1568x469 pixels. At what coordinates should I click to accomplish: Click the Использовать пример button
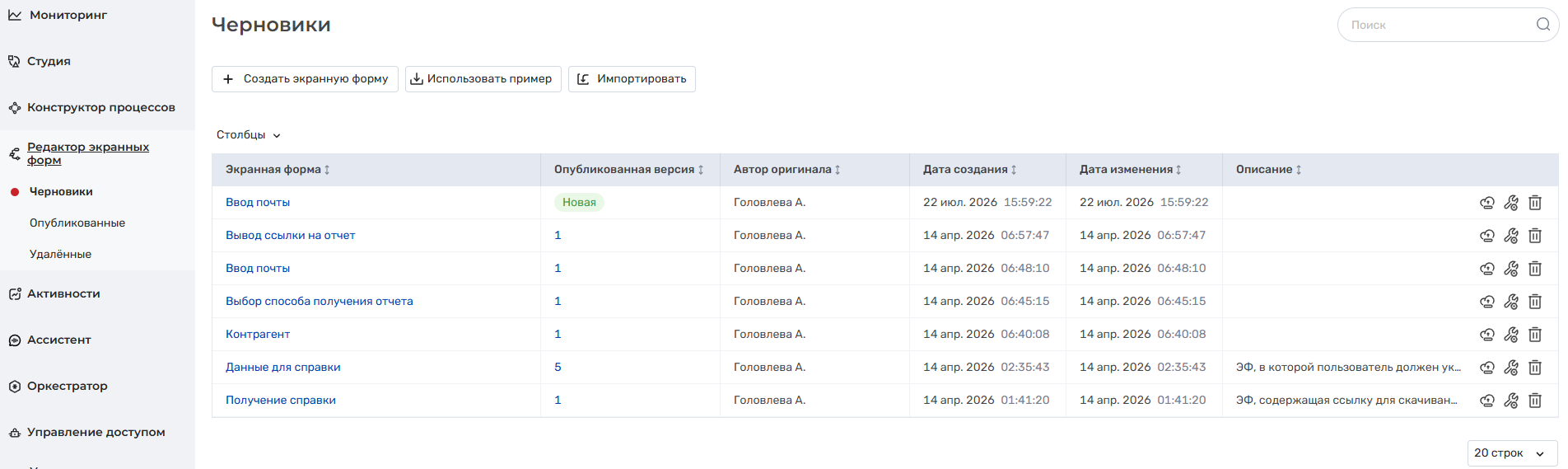tap(483, 79)
